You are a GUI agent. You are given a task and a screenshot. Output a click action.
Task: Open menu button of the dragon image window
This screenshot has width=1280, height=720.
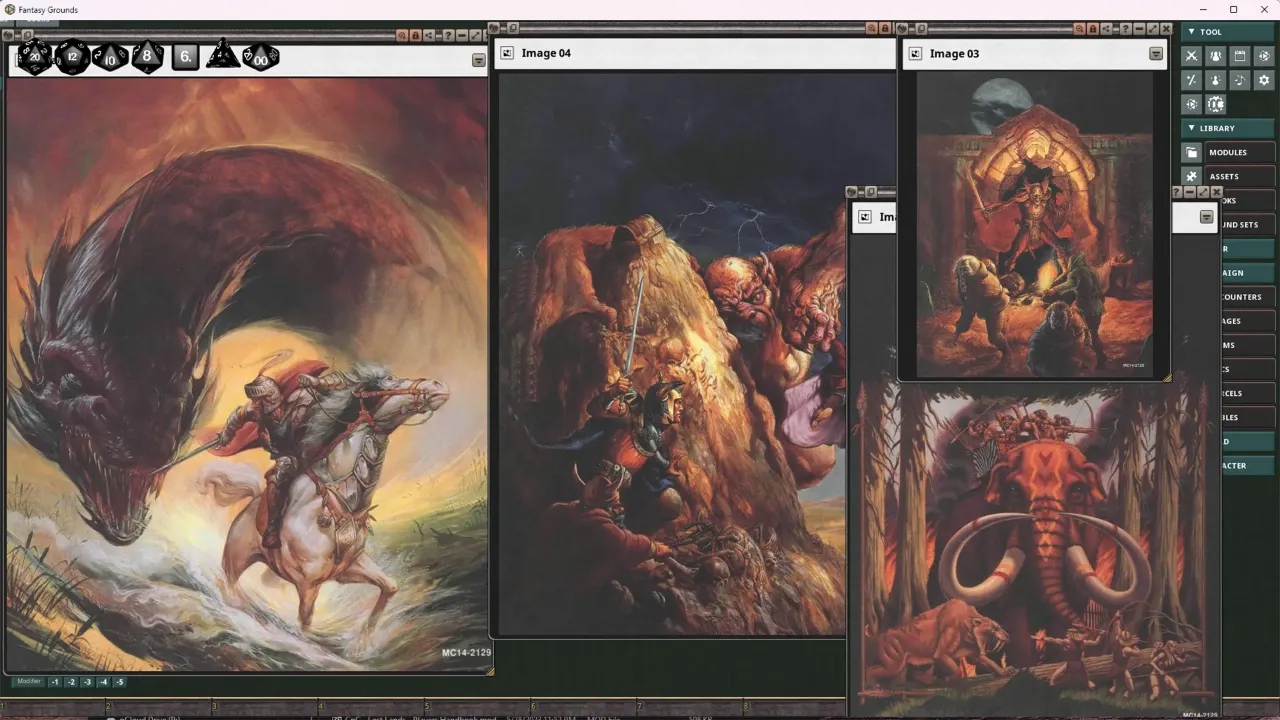tap(478, 60)
